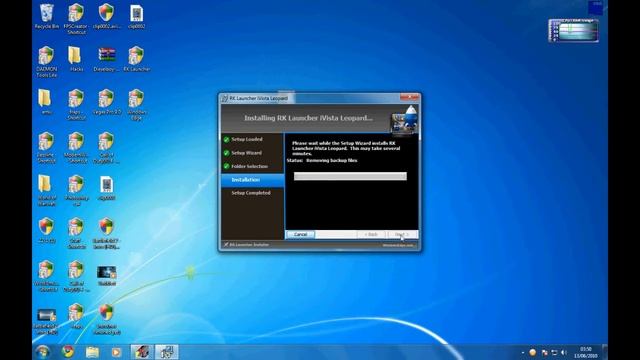This screenshot has width=640, height=360.
Task: Close the RK Launcher installer window
Action: 409,98
